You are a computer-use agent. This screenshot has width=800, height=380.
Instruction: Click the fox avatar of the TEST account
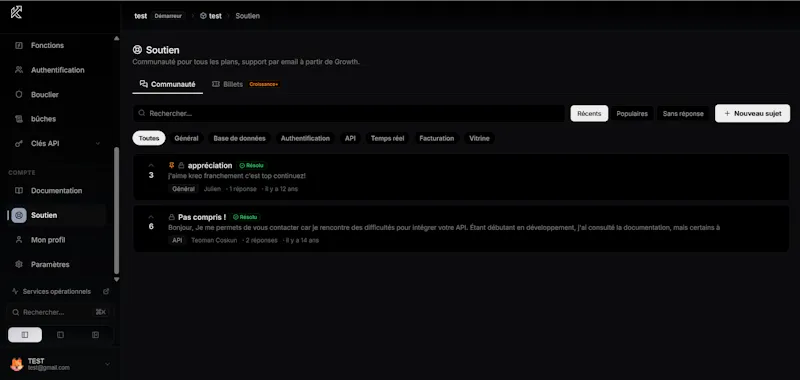(x=16, y=364)
